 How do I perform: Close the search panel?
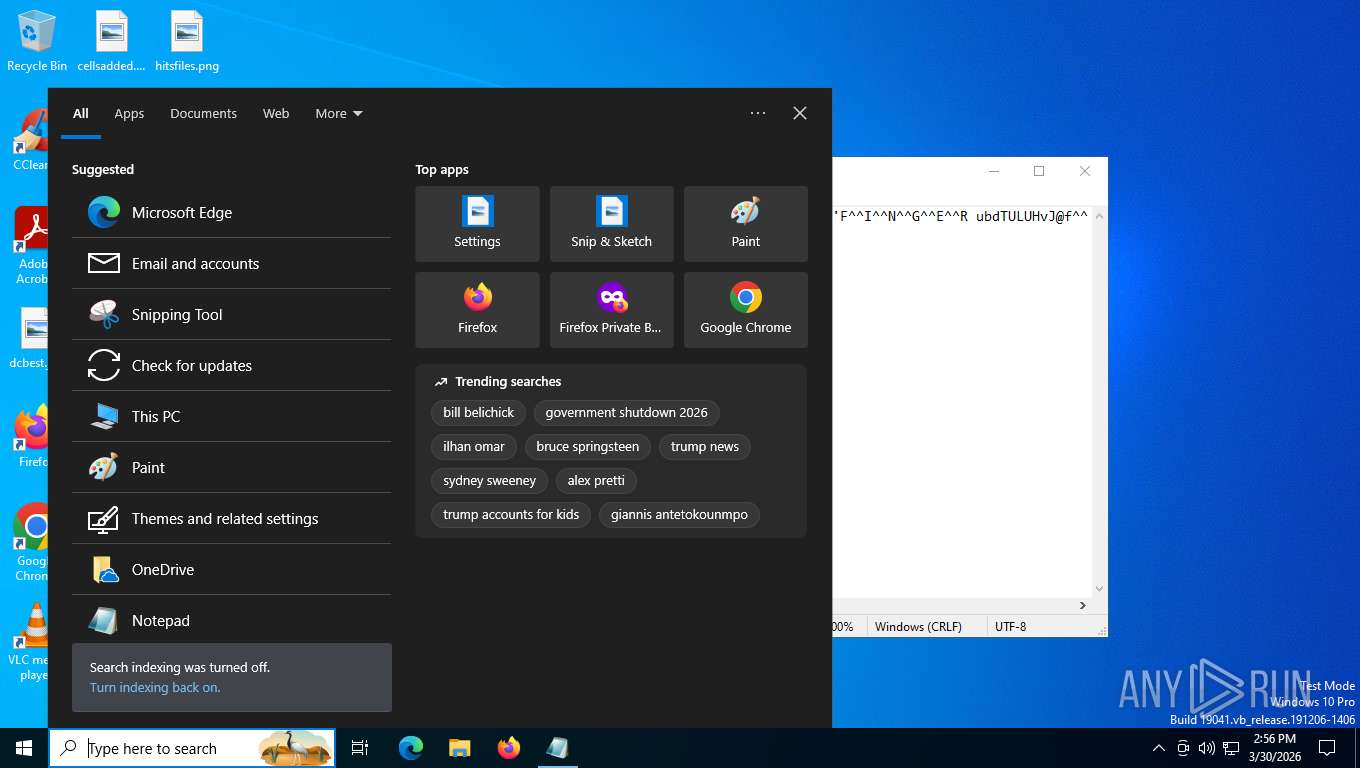coord(800,113)
